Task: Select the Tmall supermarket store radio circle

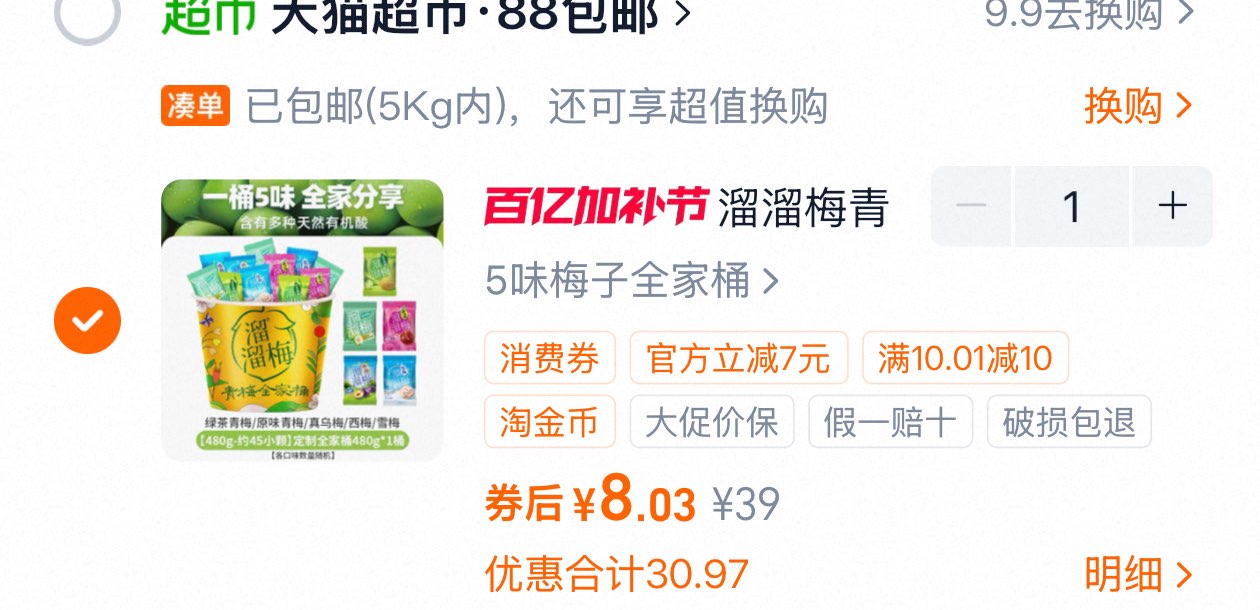Action: tap(87, 12)
